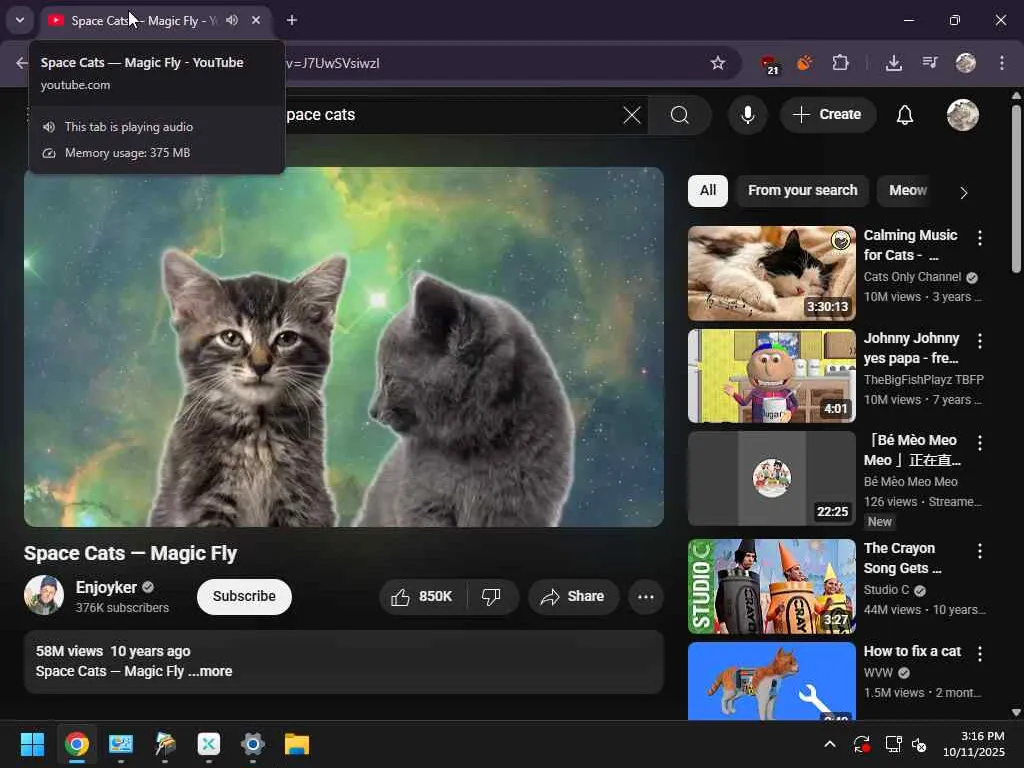Open Calming Music for Cats title
The image size is (1024, 768).
(x=910, y=245)
